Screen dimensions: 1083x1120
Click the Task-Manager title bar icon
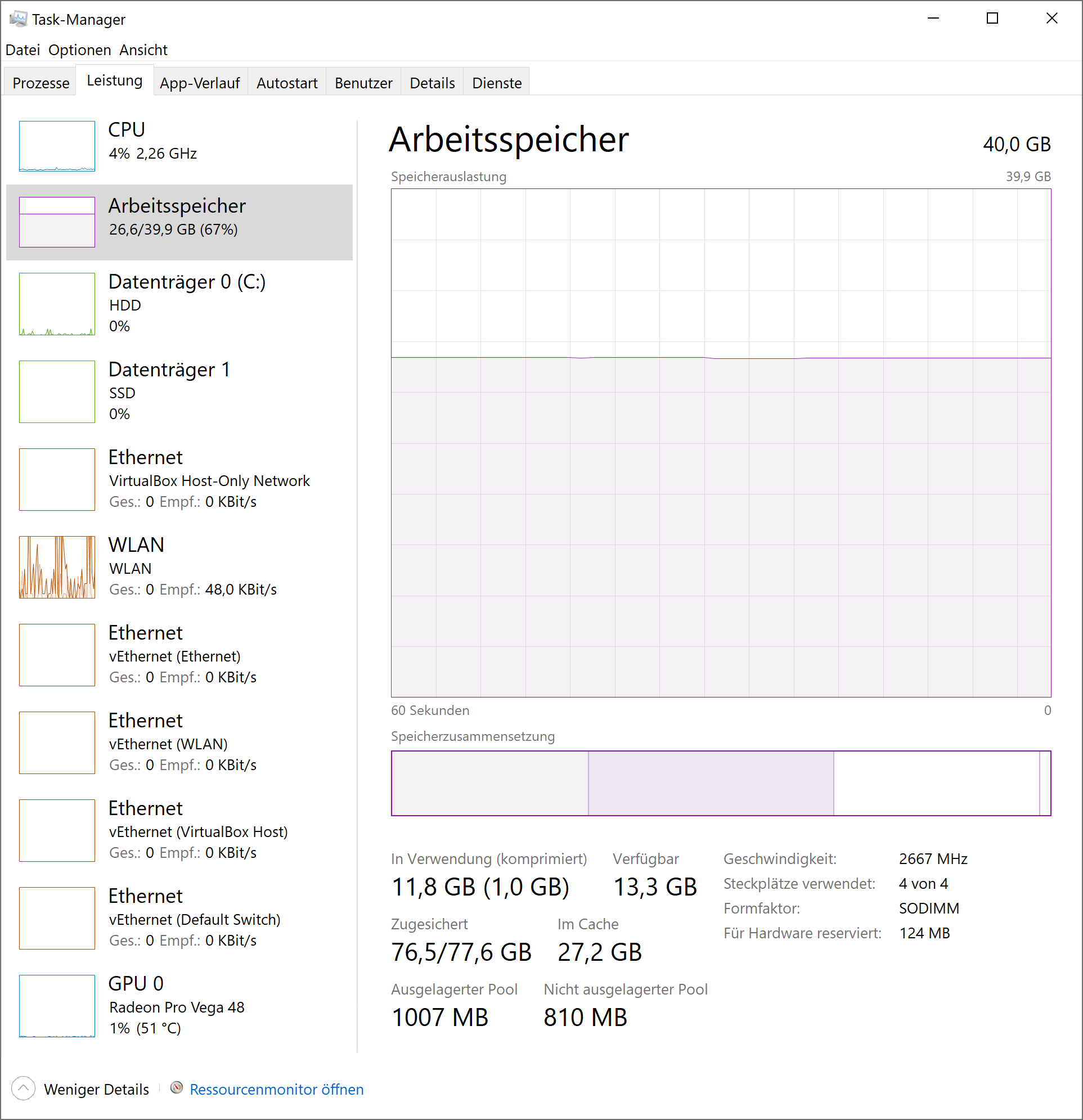17,19
